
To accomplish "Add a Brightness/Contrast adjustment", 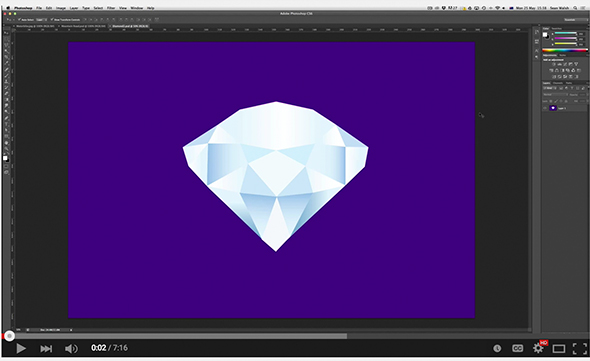I will (x=554, y=64).
